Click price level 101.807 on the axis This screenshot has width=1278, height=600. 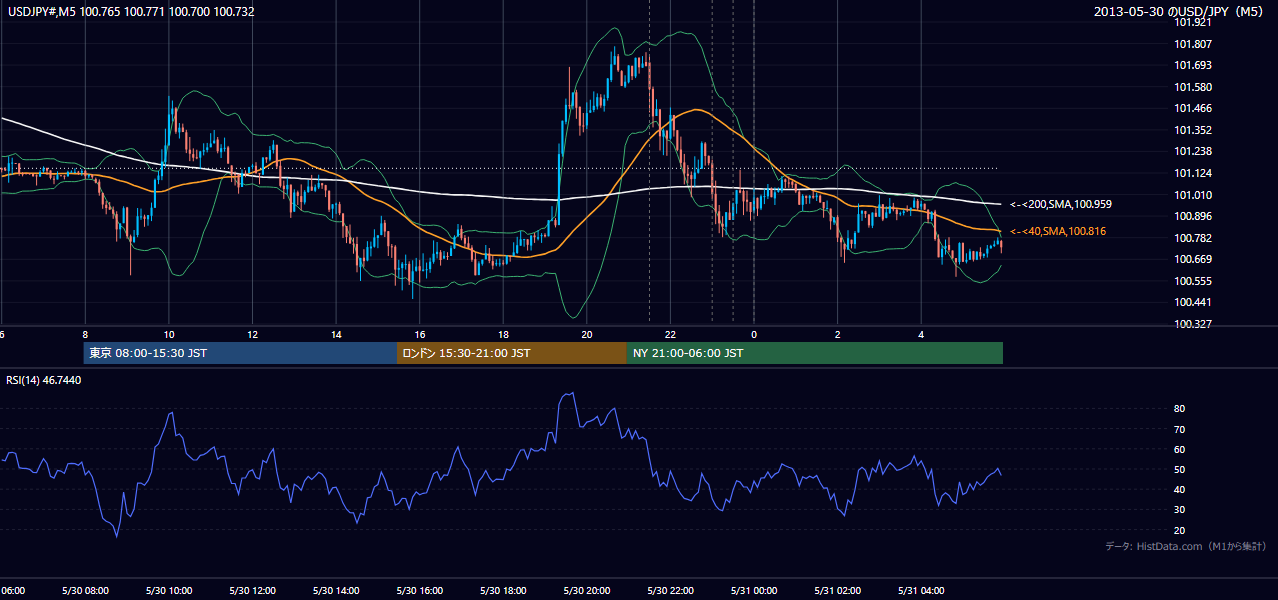[1192, 44]
